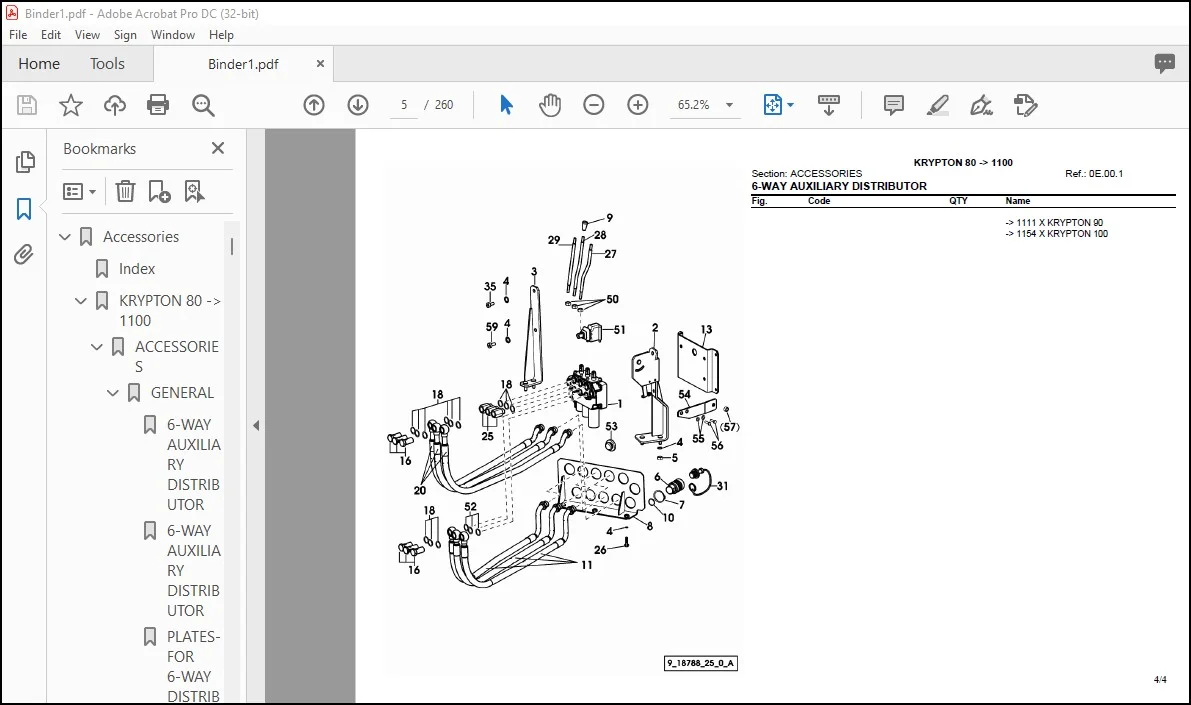Screen dimensions: 1191x705
Task: Open the Edit menu
Action: coord(51,35)
